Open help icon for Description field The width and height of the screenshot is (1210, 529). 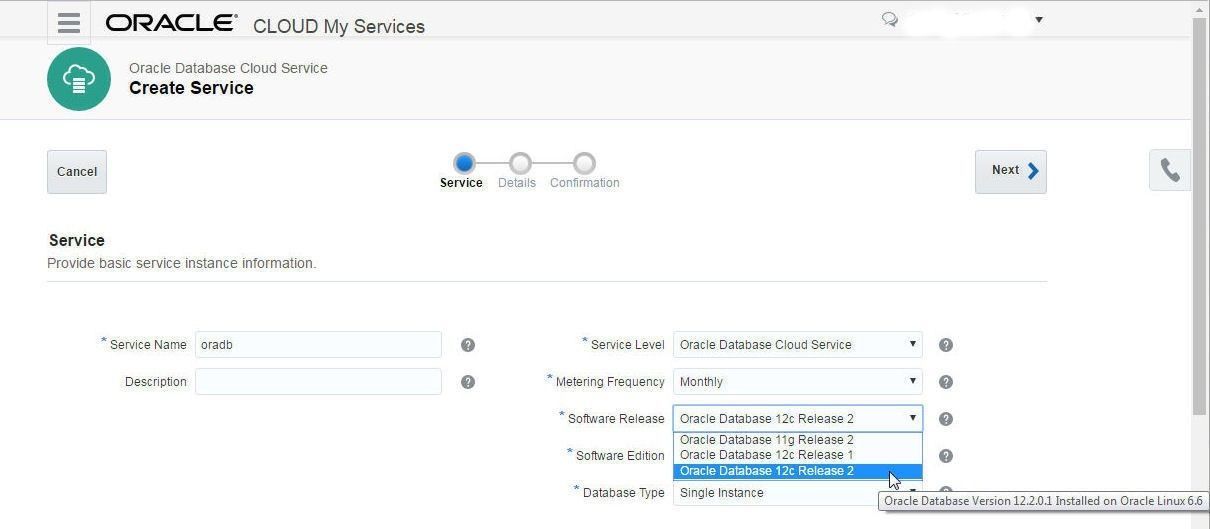(467, 382)
